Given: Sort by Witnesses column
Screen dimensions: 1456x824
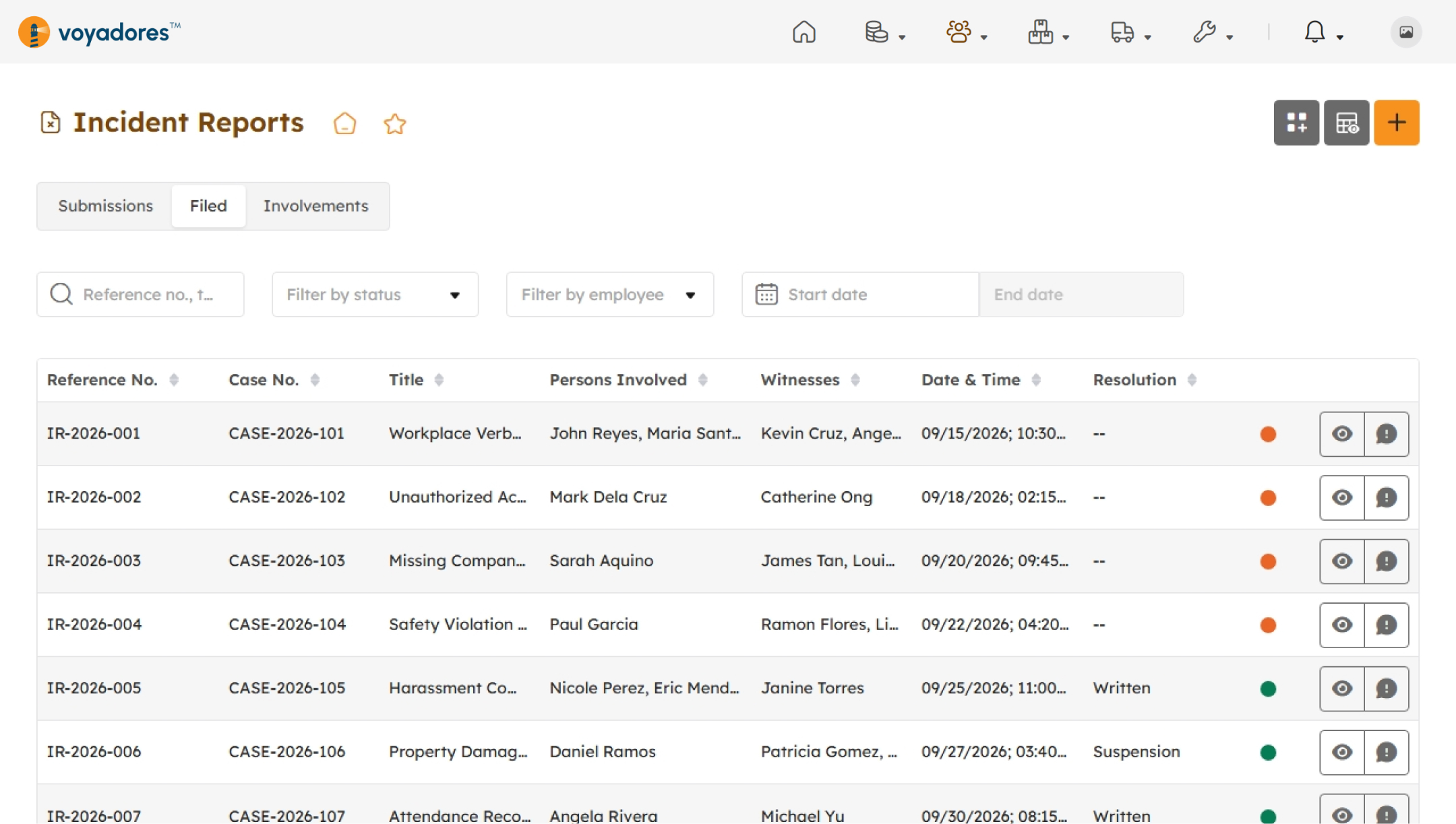Looking at the screenshot, I should tap(855, 380).
